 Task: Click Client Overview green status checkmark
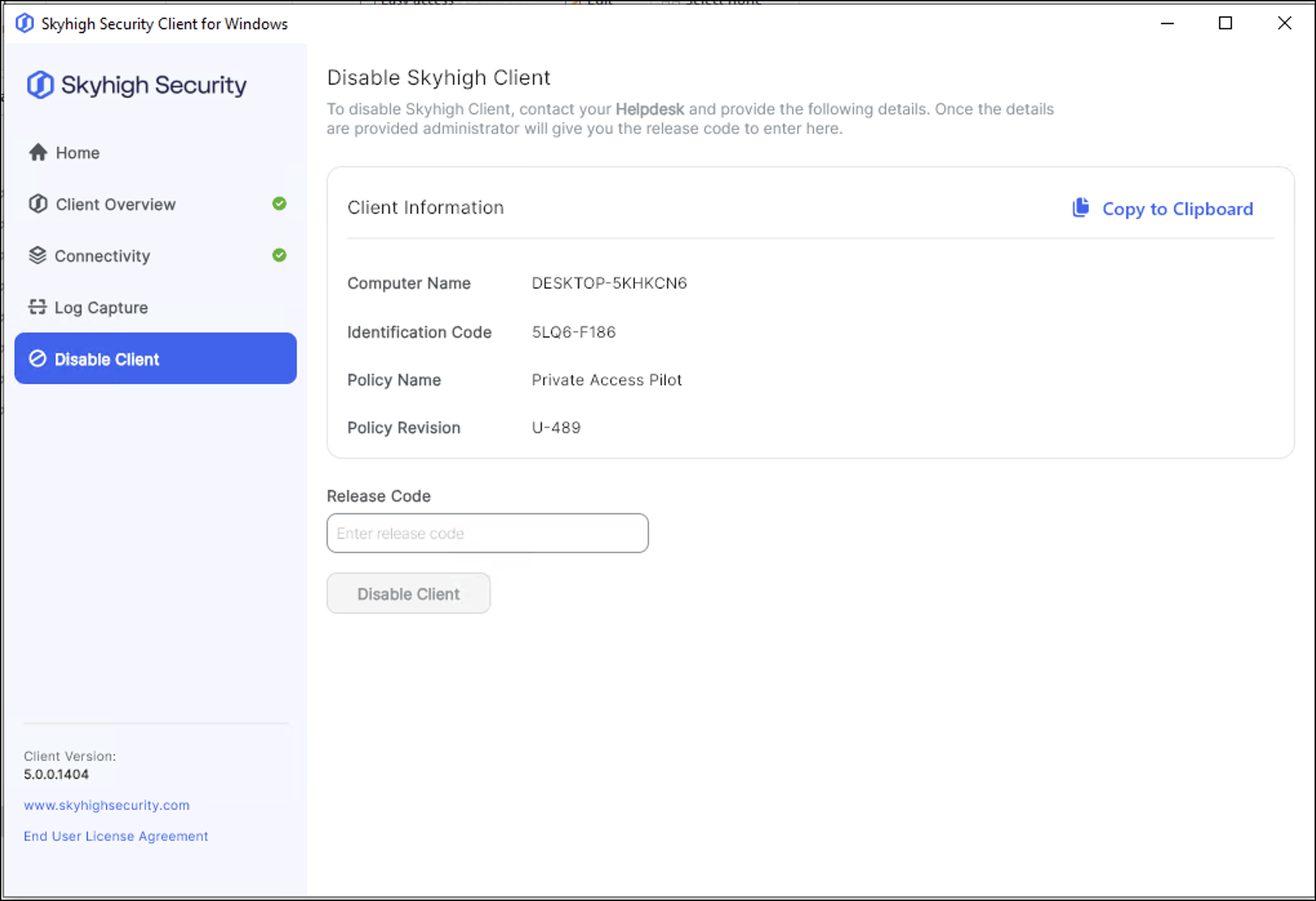279,204
